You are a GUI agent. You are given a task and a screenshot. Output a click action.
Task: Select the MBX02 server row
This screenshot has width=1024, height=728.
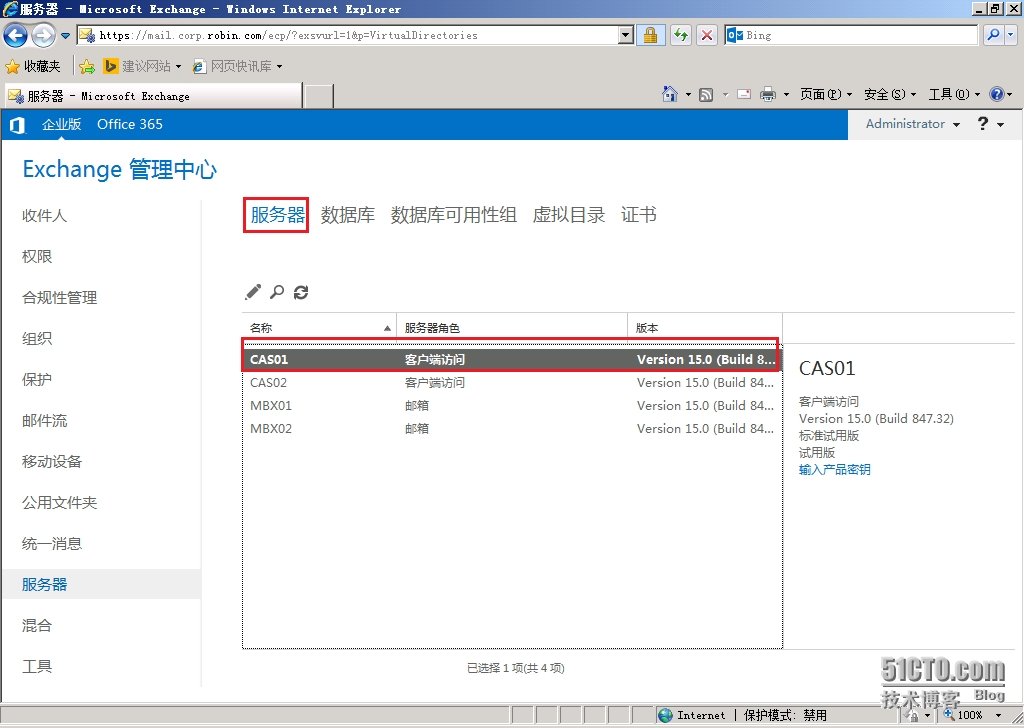pyautogui.click(x=512, y=428)
